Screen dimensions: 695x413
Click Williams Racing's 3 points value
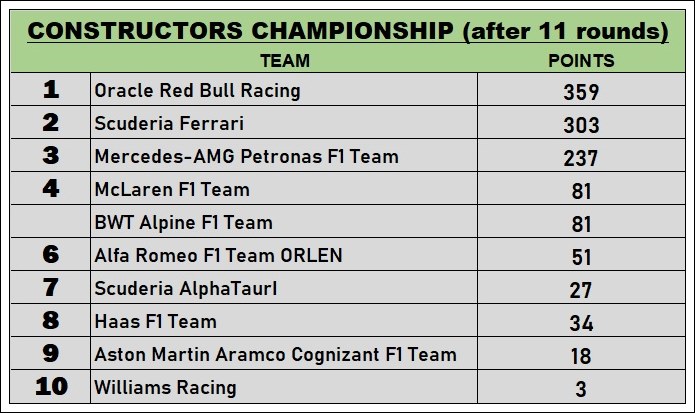pyautogui.click(x=581, y=389)
